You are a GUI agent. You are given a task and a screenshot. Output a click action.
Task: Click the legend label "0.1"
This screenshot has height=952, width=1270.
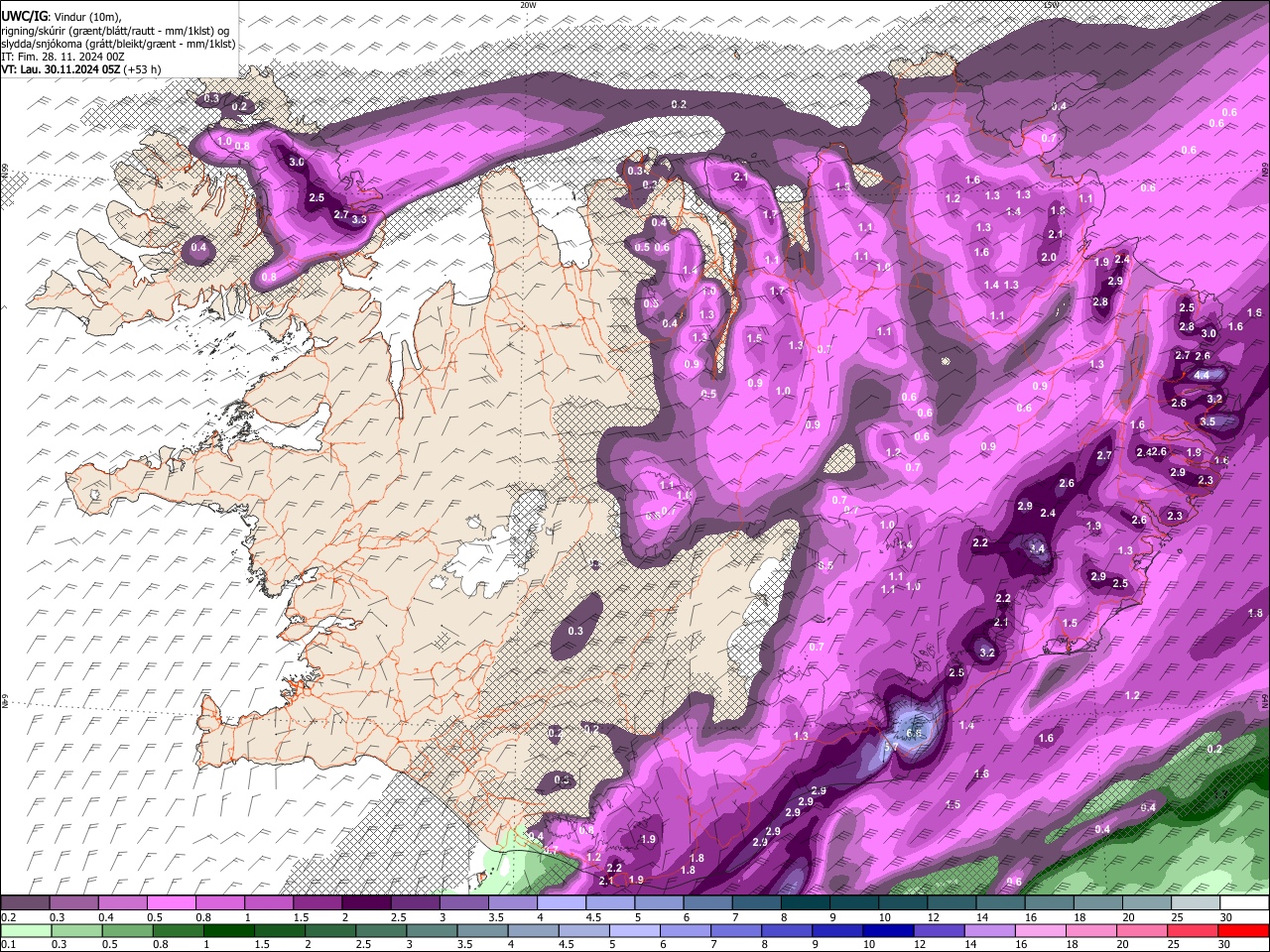point(8,944)
